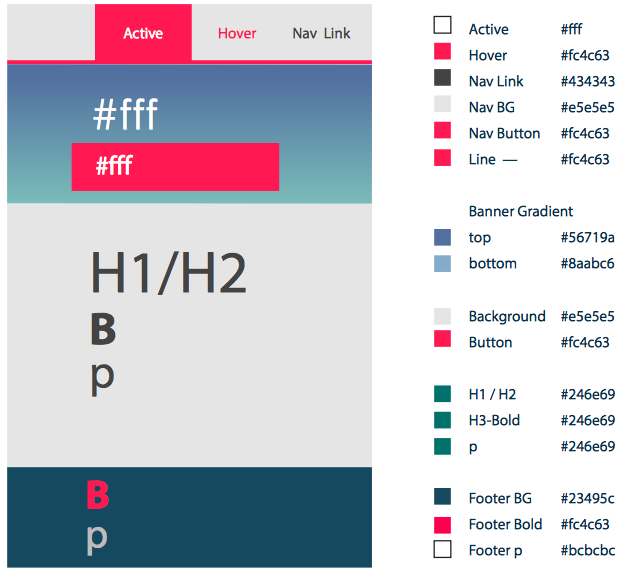Screen dimensions: 639x576
Task: Click the large #fff banner heading
Action: (125, 115)
